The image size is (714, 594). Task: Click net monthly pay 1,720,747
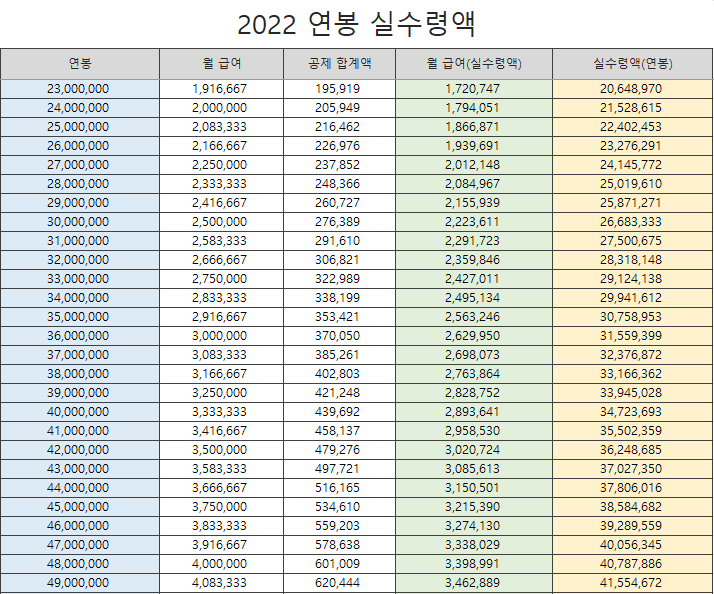473,89
